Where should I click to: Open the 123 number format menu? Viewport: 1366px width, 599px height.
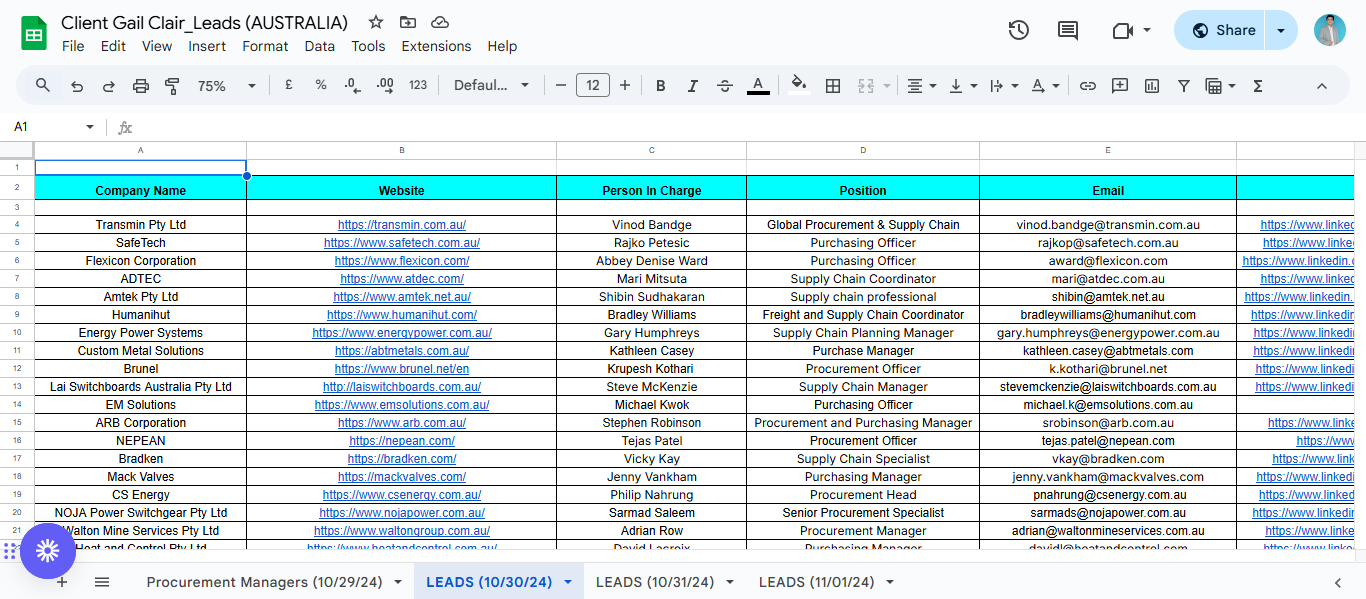[x=418, y=85]
